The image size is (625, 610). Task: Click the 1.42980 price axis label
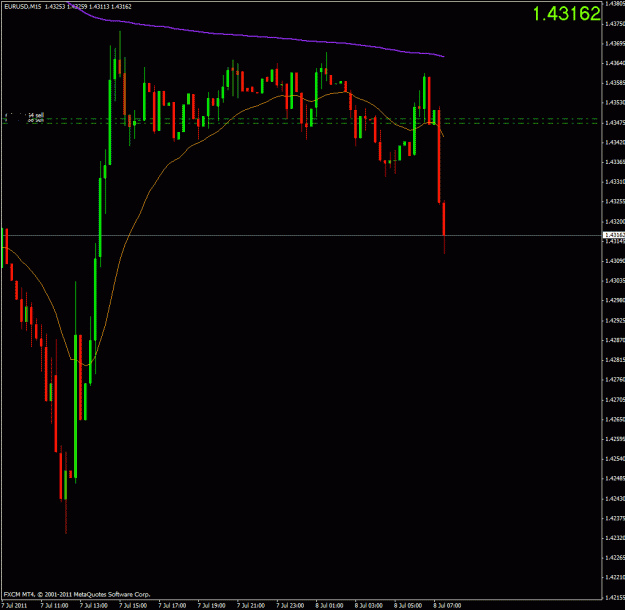click(615, 300)
